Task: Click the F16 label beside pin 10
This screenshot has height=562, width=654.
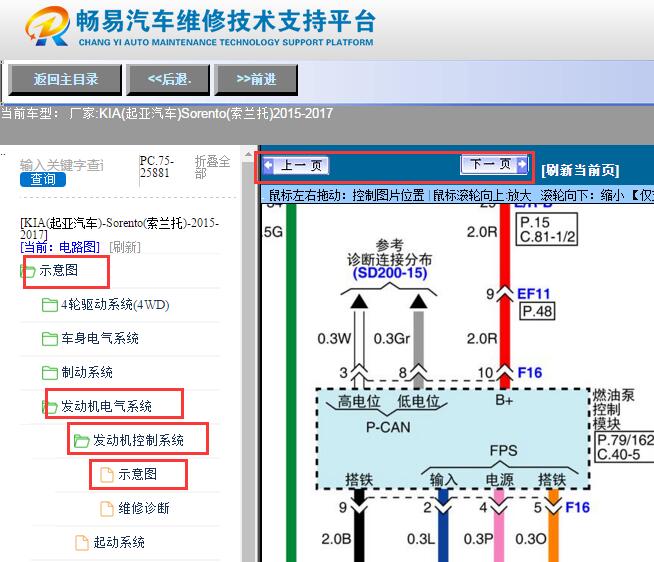Action: tap(530, 373)
